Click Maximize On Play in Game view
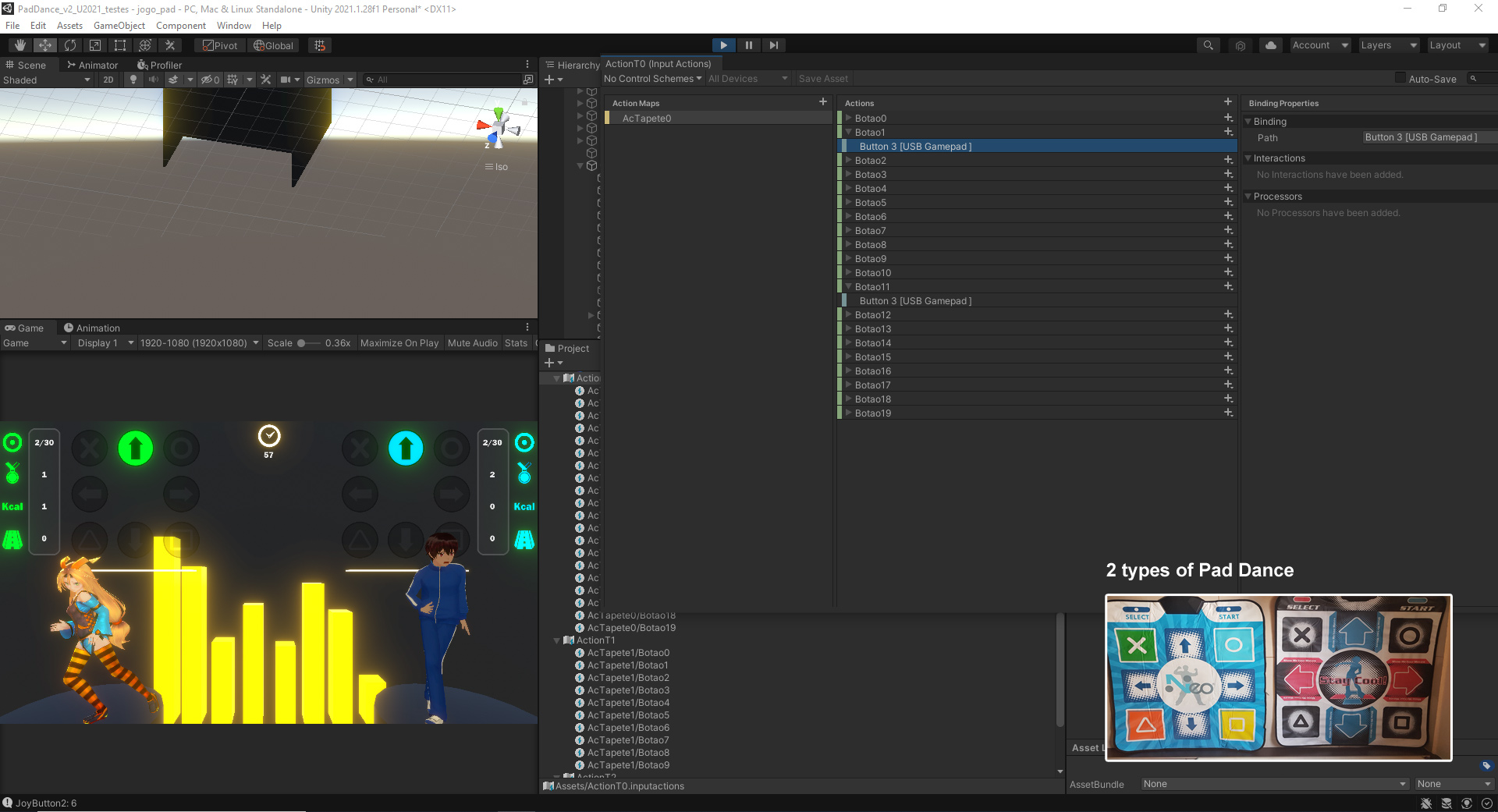The width and height of the screenshot is (1498, 812). pyautogui.click(x=399, y=342)
